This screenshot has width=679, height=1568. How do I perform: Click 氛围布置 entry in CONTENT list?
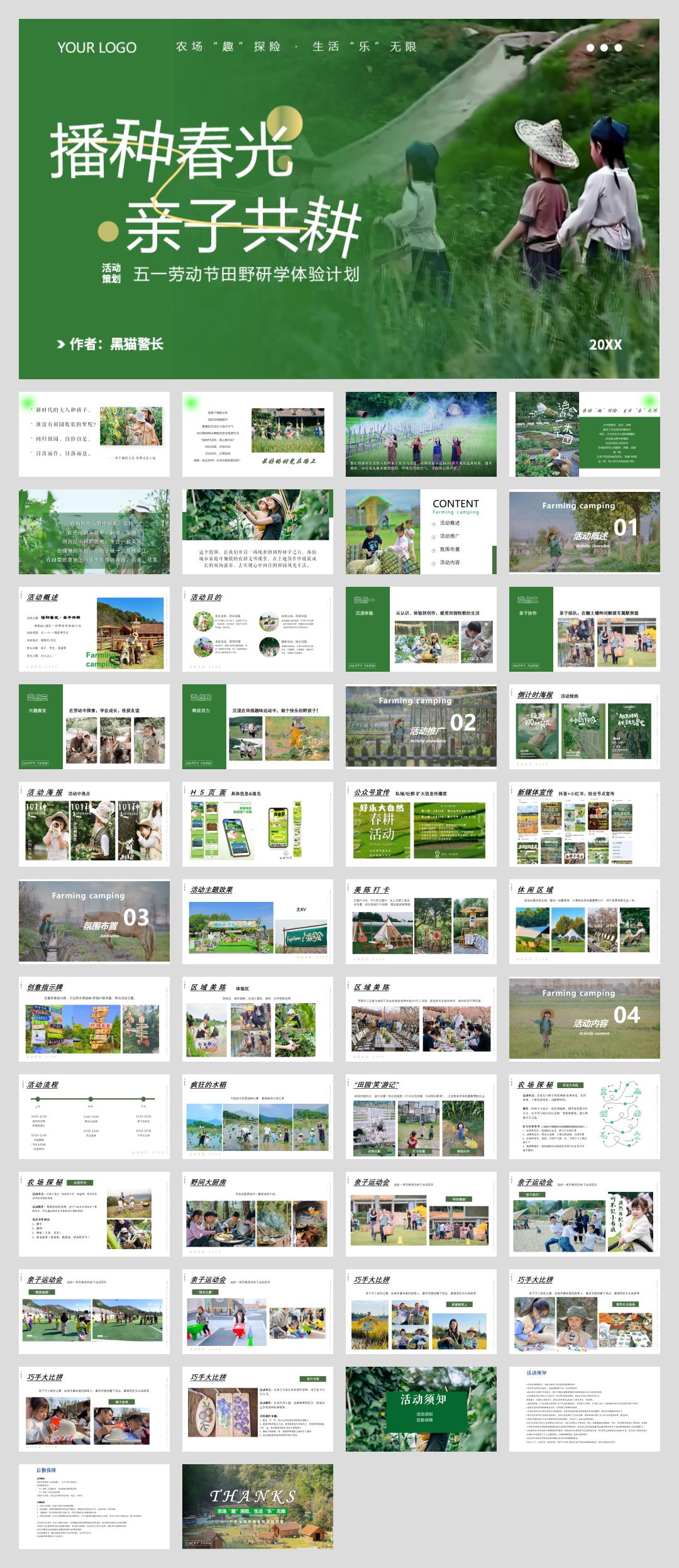450,550
